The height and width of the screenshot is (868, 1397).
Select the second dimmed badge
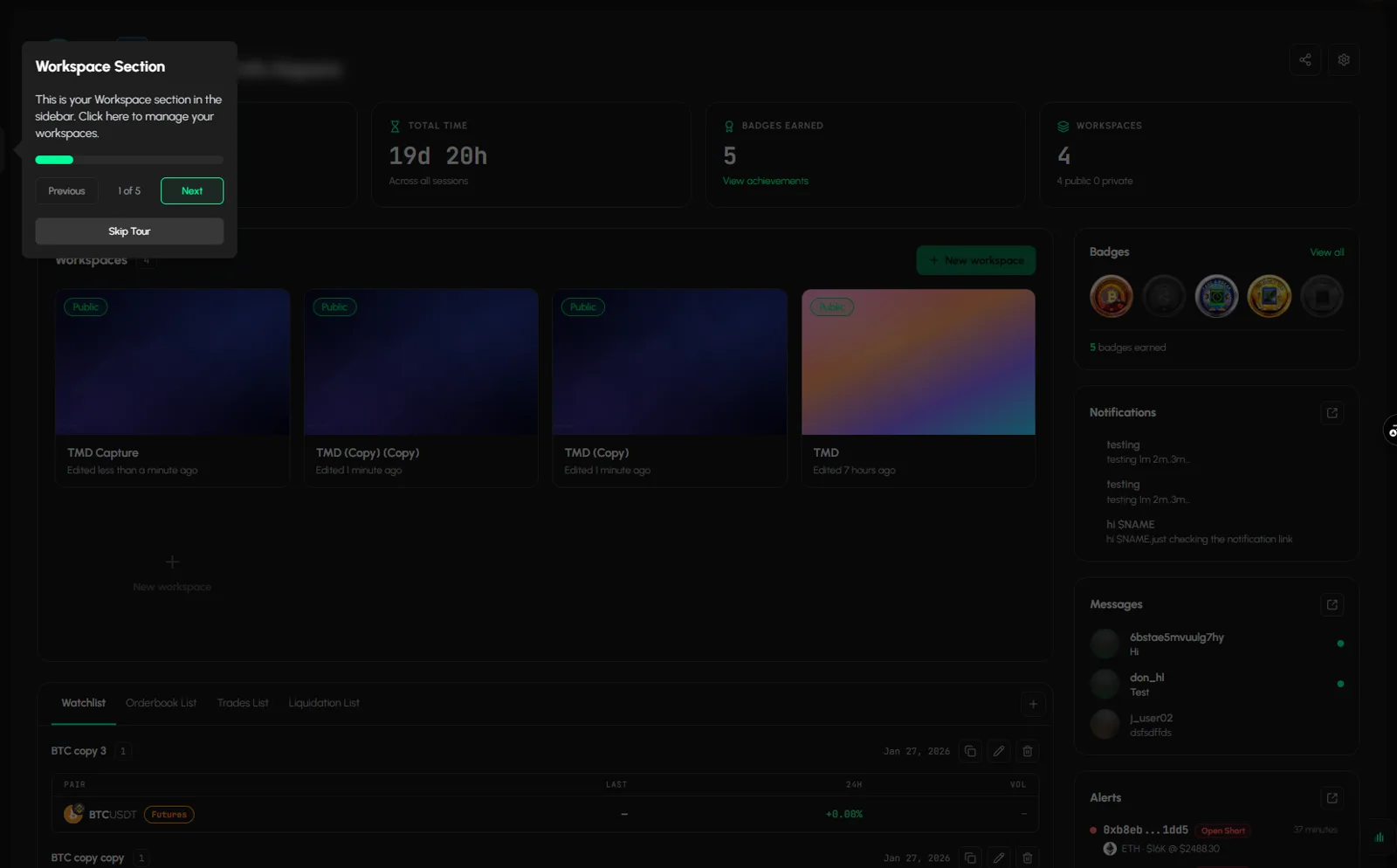point(1164,297)
